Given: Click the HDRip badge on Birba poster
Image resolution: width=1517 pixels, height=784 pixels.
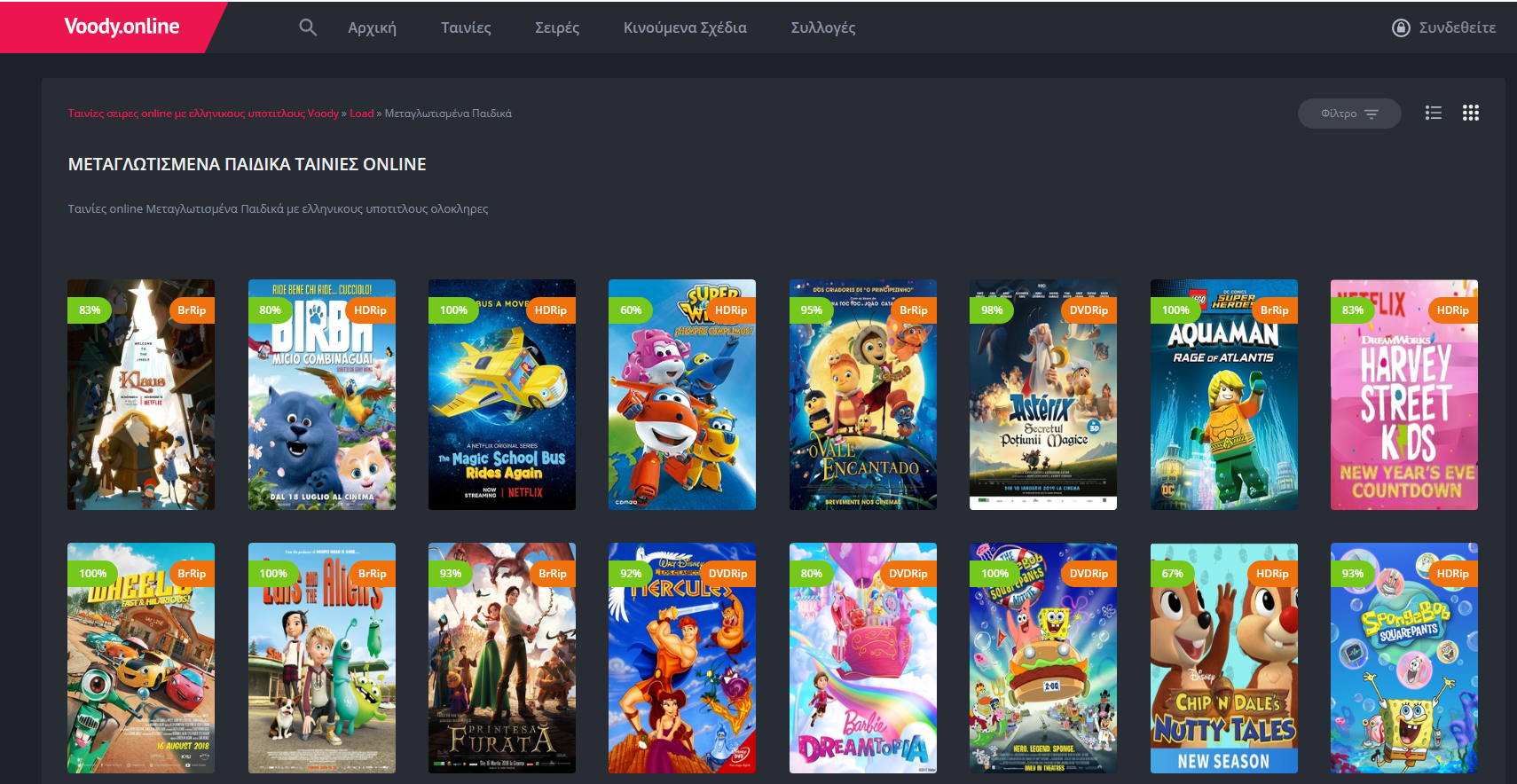Looking at the screenshot, I should [x=370, y=310].
